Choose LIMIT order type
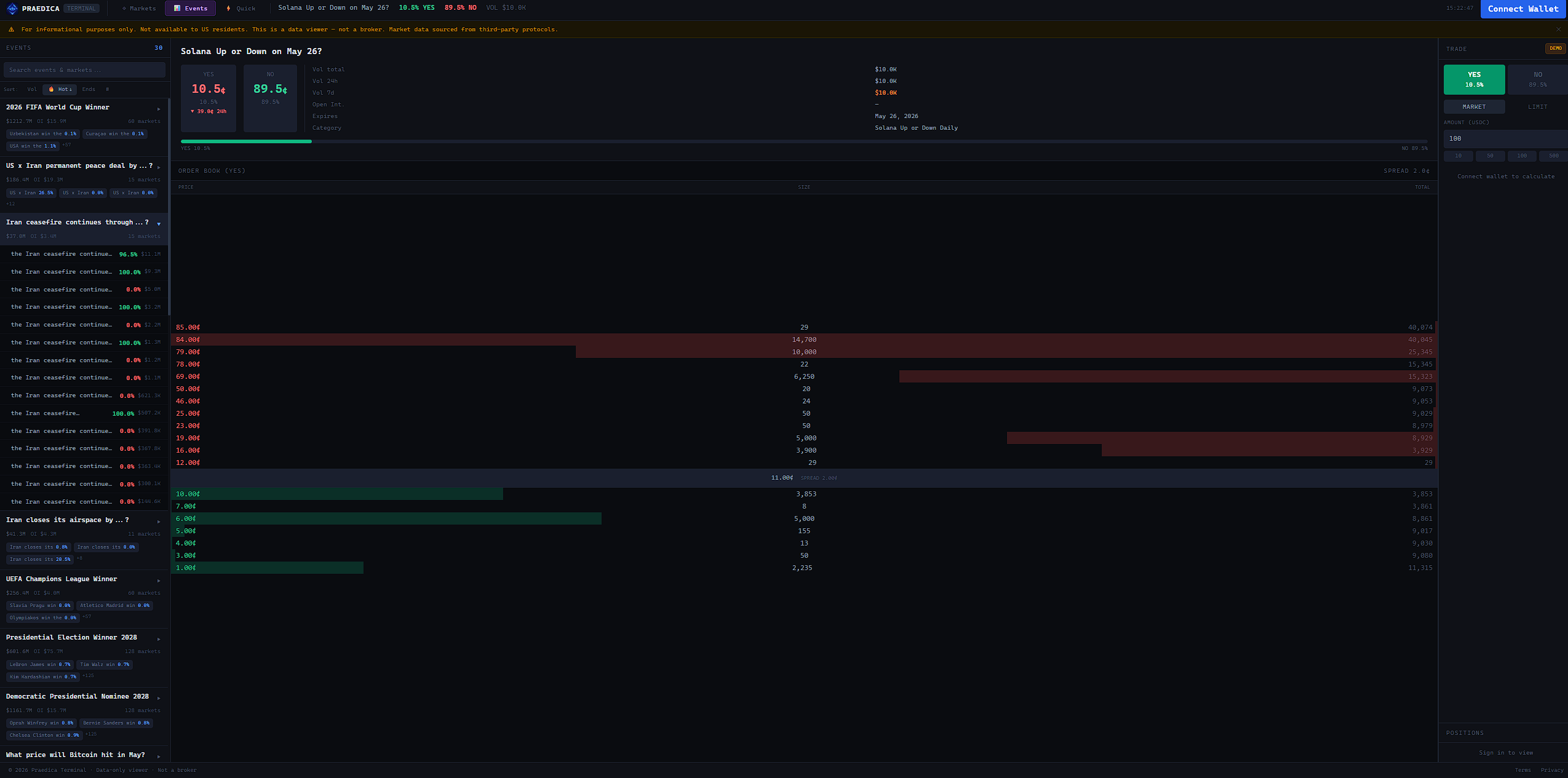Screen dimensions: 1568x778 tap(1537, 107)
